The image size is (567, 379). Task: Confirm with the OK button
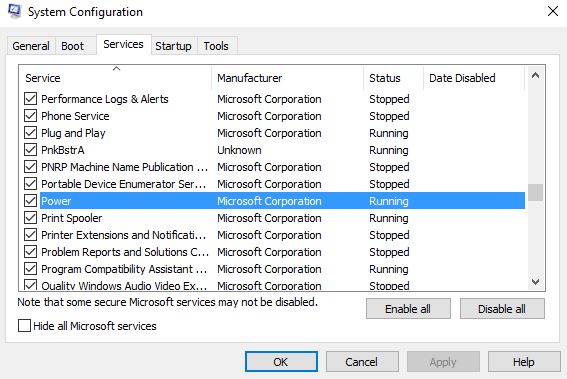pos(281,362)
